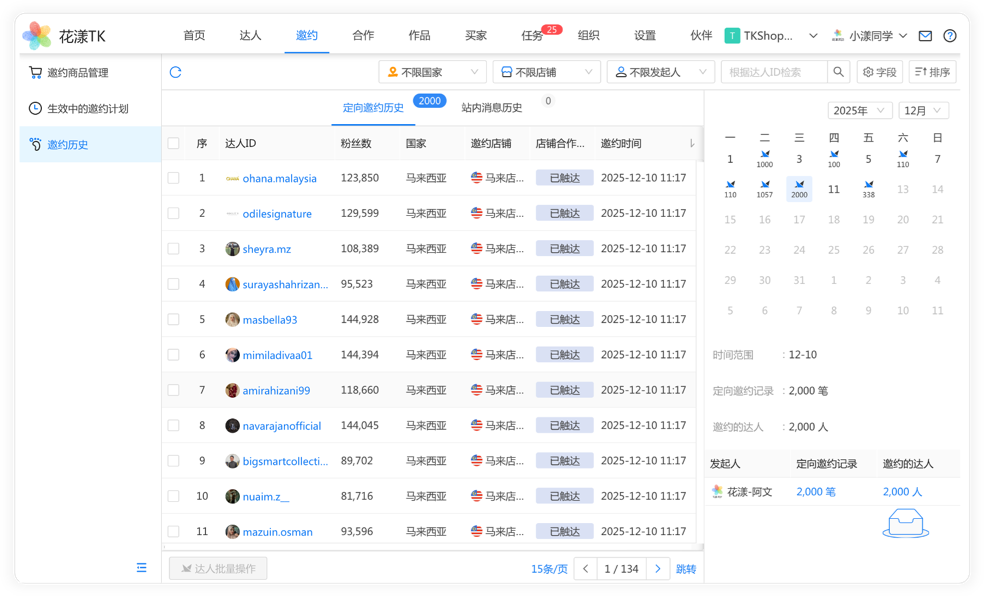This screenshot has height=596, width=984.
Task: Click the creator ID search field
Action: (x=774, y=72)
